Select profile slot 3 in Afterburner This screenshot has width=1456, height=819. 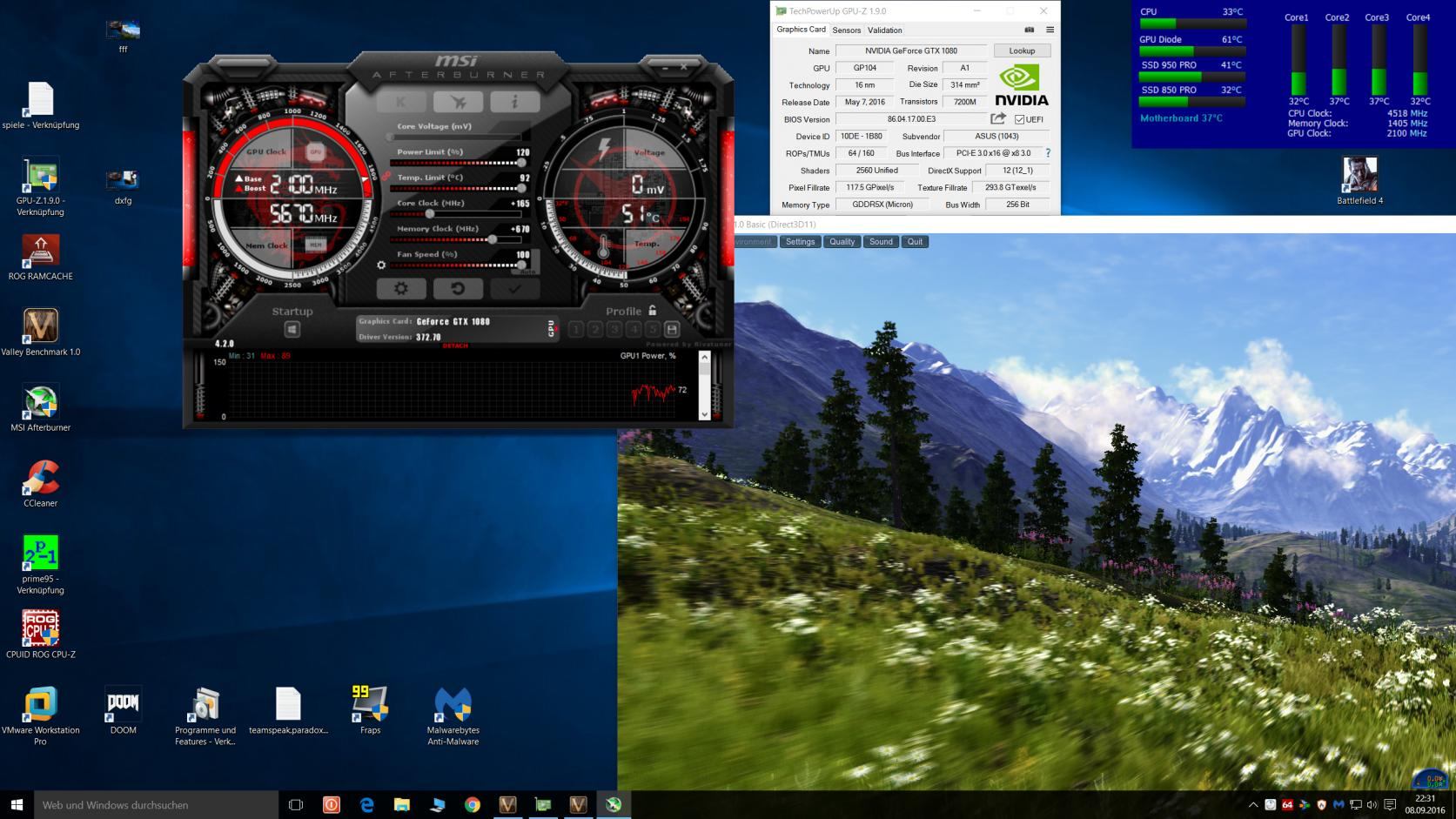(x=614, y=329)
